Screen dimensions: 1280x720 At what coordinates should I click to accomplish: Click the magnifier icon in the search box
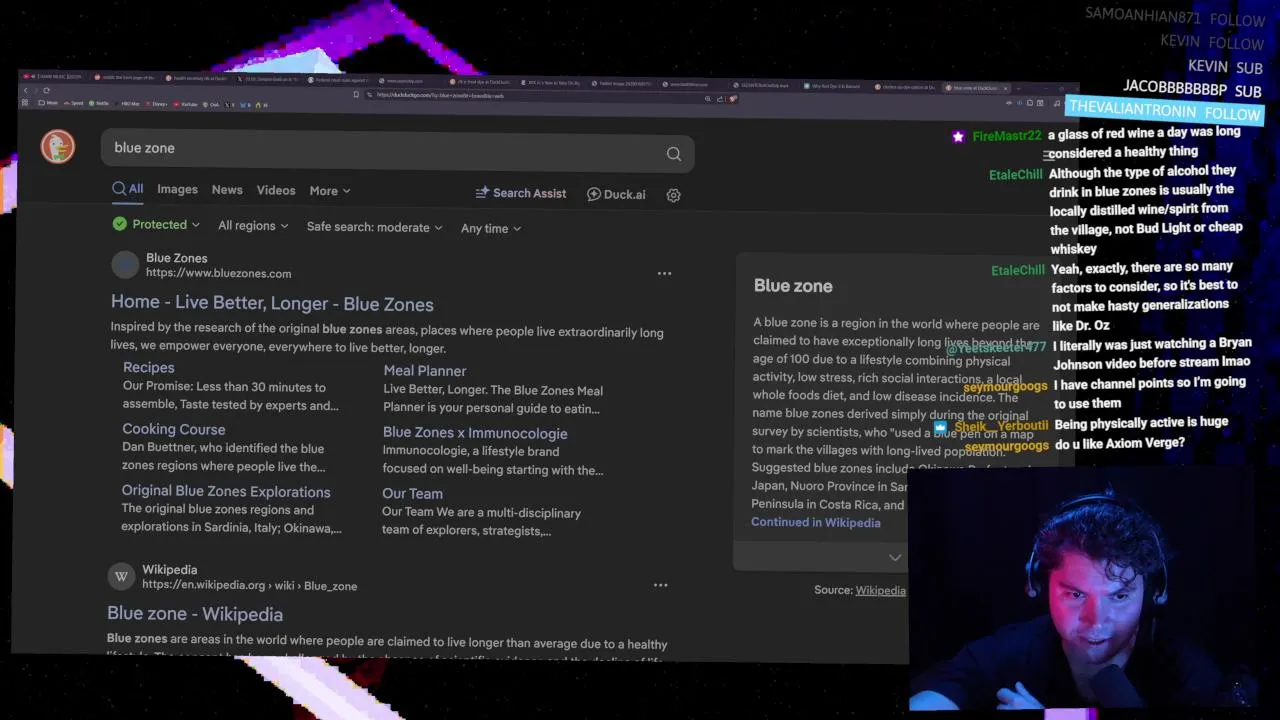[x=674, y=154]
